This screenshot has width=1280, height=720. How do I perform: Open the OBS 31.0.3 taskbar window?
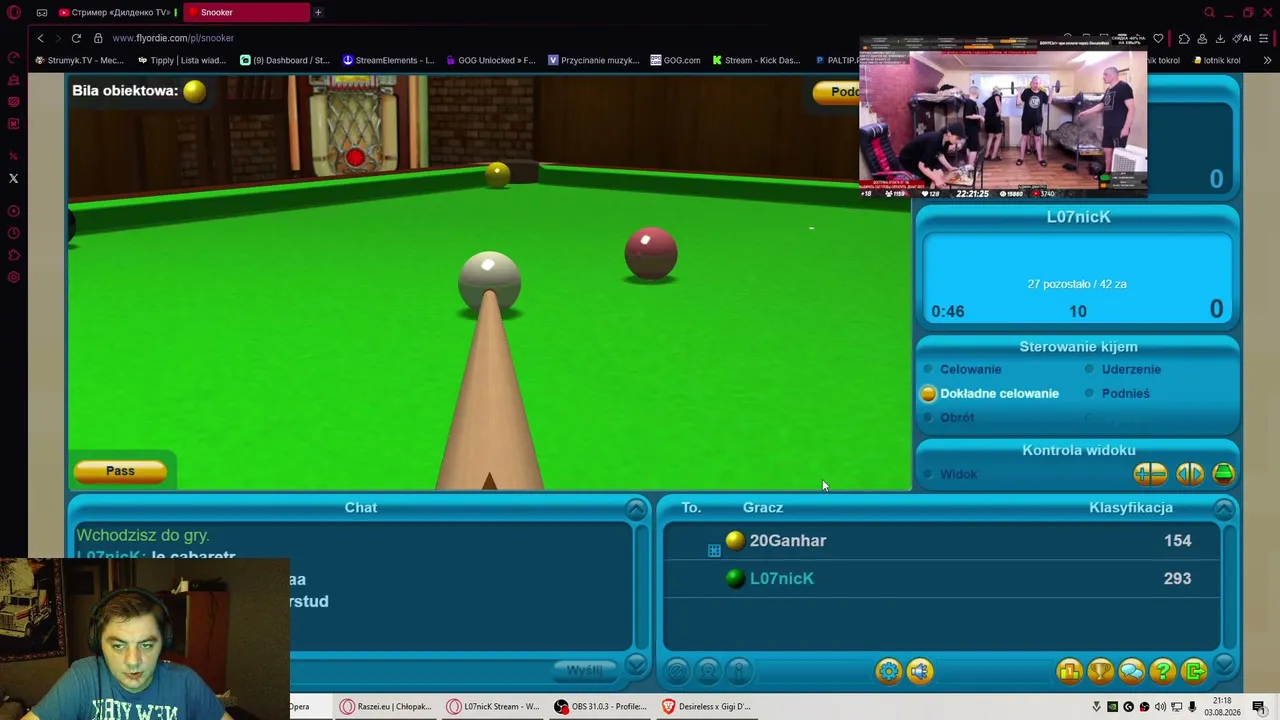click(601, 707)
